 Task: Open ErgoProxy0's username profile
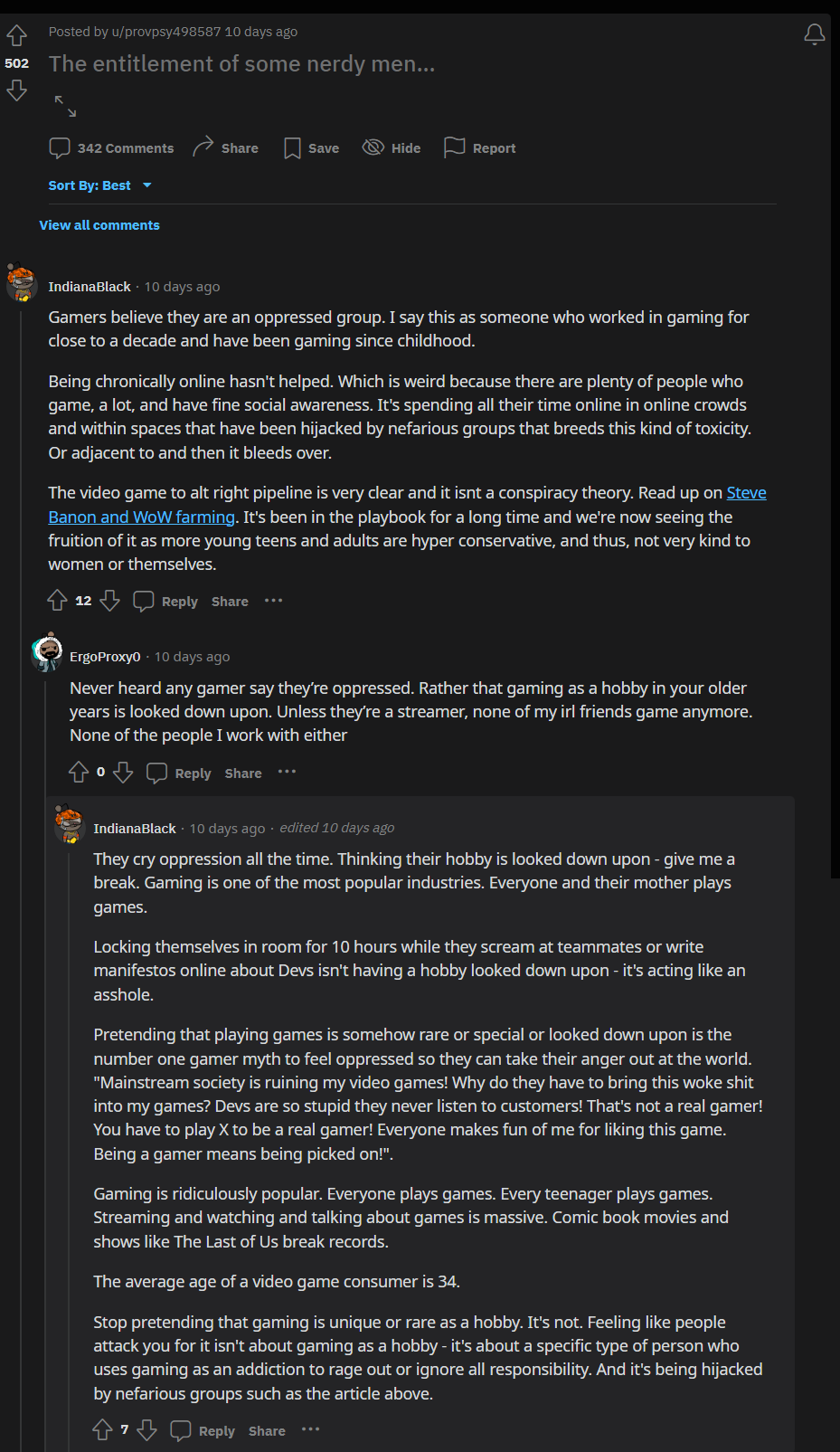pos(105,657)
